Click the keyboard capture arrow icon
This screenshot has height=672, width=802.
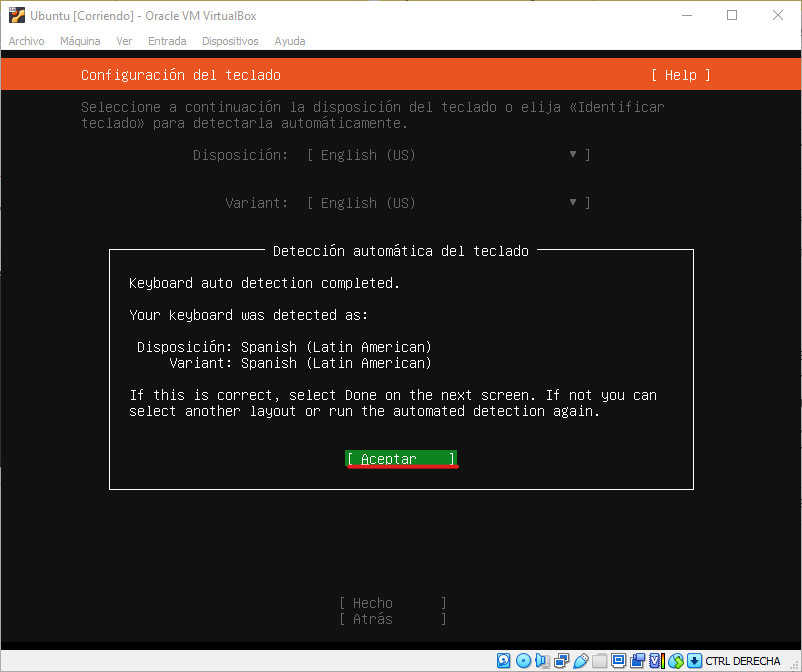694,661
